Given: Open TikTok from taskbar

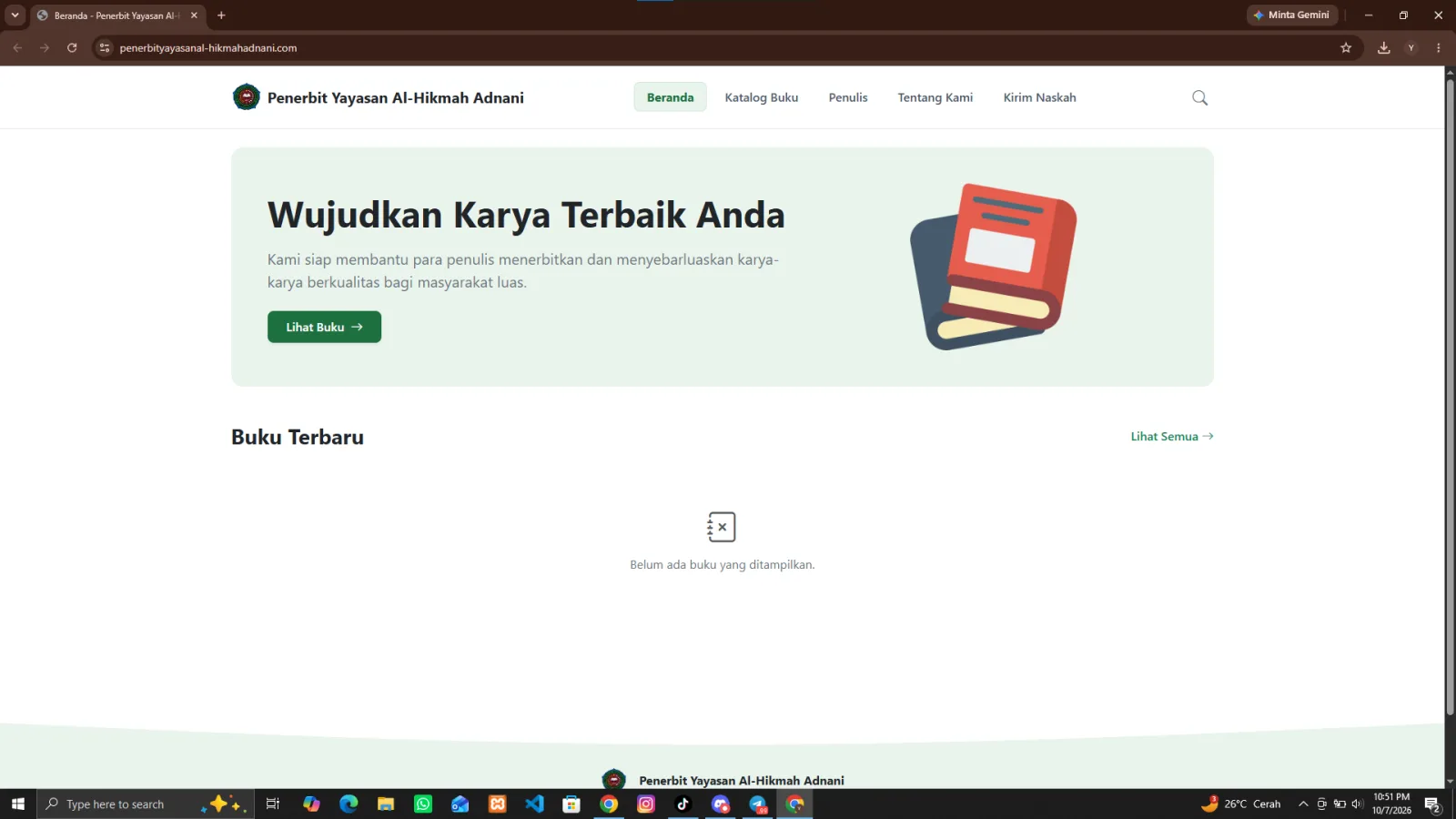Looking at the screenshot, I should tap(683, 804).
